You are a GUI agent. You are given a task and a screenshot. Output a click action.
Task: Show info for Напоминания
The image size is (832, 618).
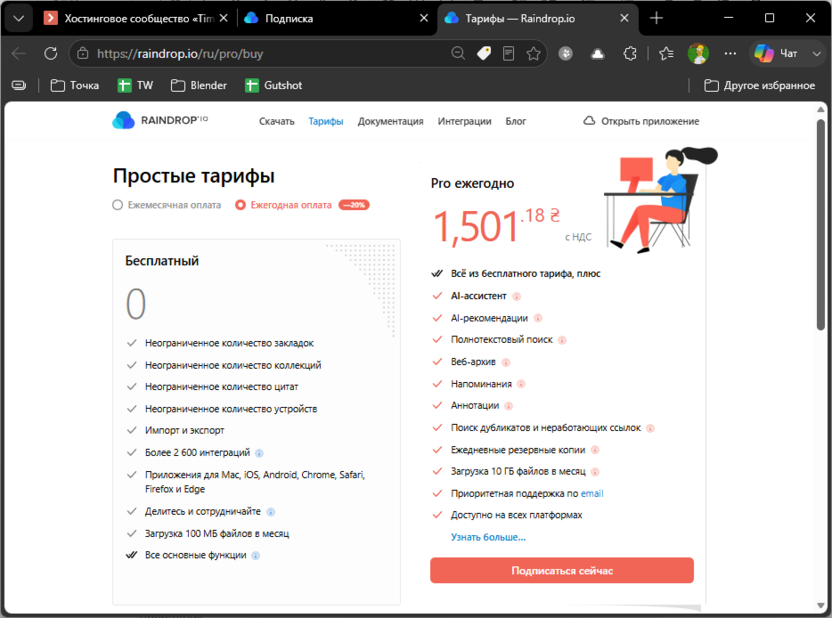pyautogui.click(x=521, y=384)
